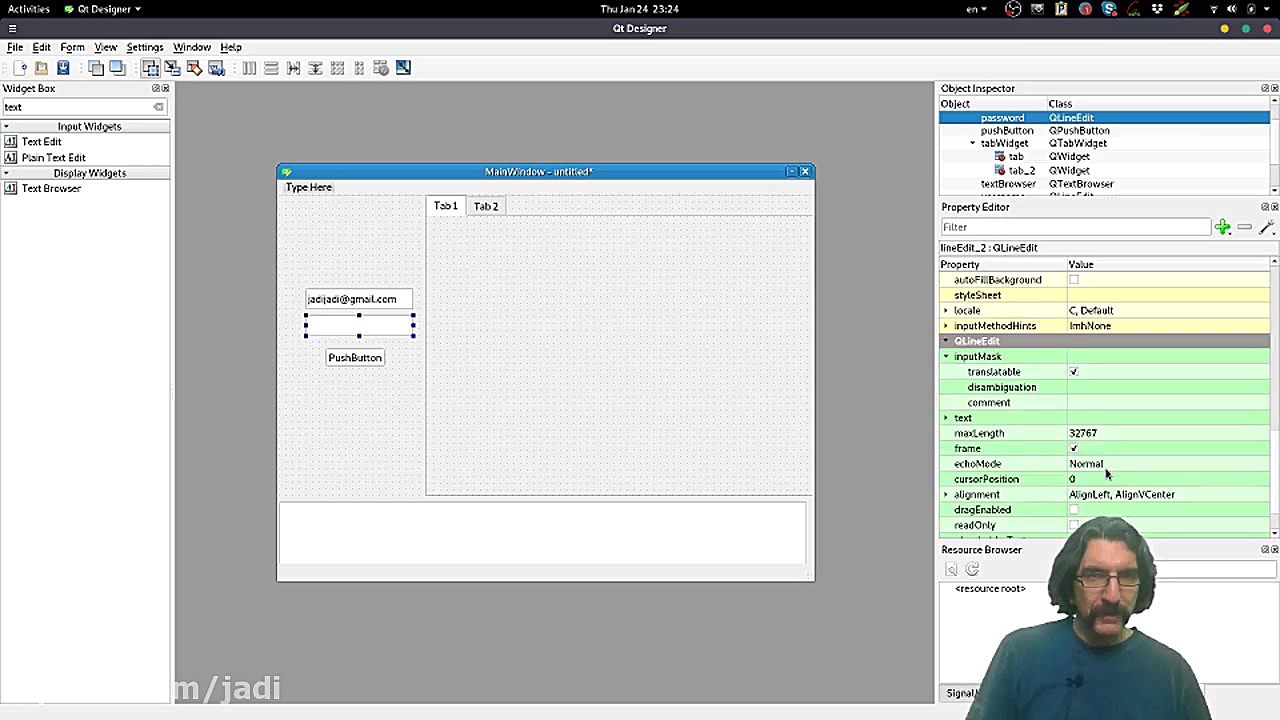Collapse the Display Widgets category
The width and height of the screenshot is (1280, 720).
pyautogui.click(x=7, y=173)
